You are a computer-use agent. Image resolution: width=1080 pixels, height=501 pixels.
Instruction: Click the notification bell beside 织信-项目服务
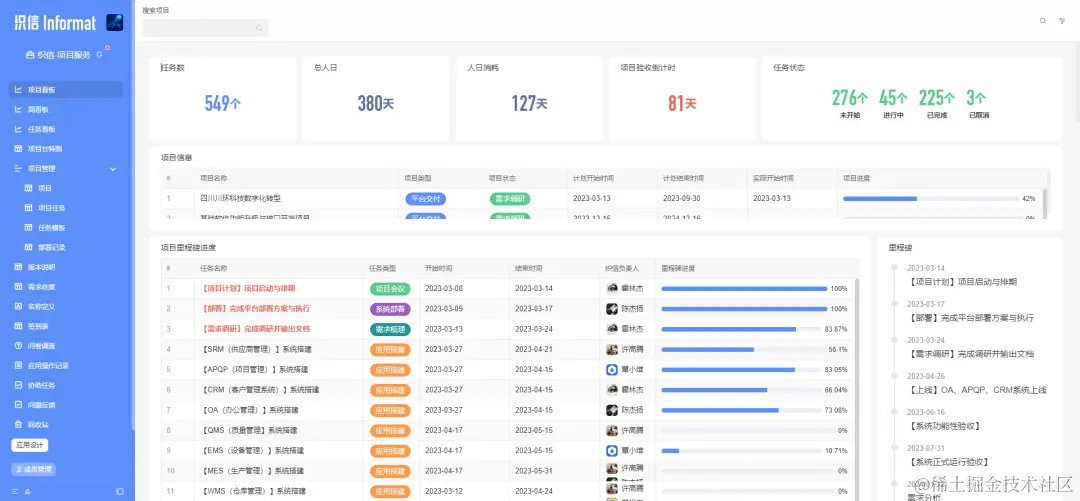[x=99, y=55]
